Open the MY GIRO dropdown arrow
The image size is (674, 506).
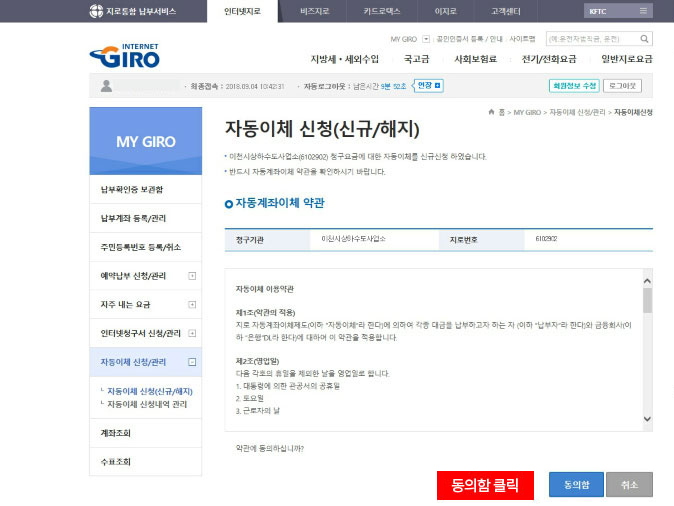point(426,39)
